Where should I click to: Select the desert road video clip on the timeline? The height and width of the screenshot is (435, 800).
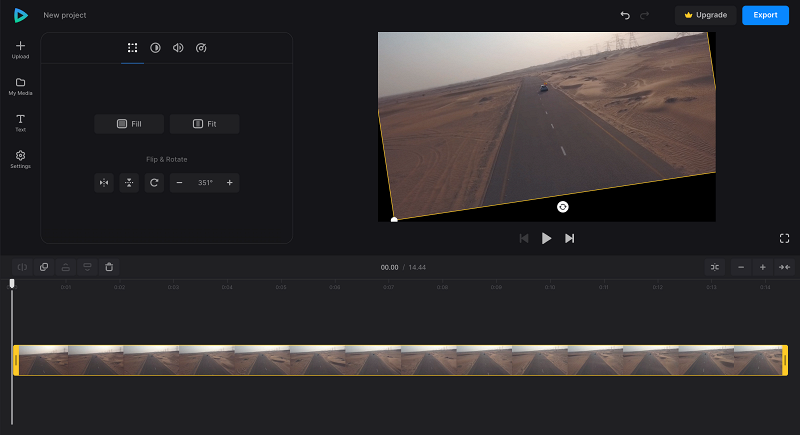click(401, 361)
